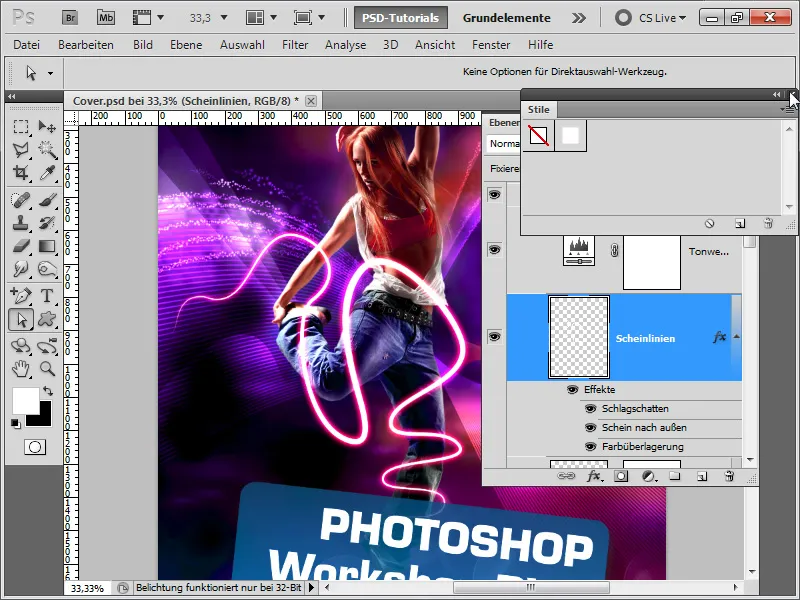Hide the Schein nach außen effect eye

point(590,428)
